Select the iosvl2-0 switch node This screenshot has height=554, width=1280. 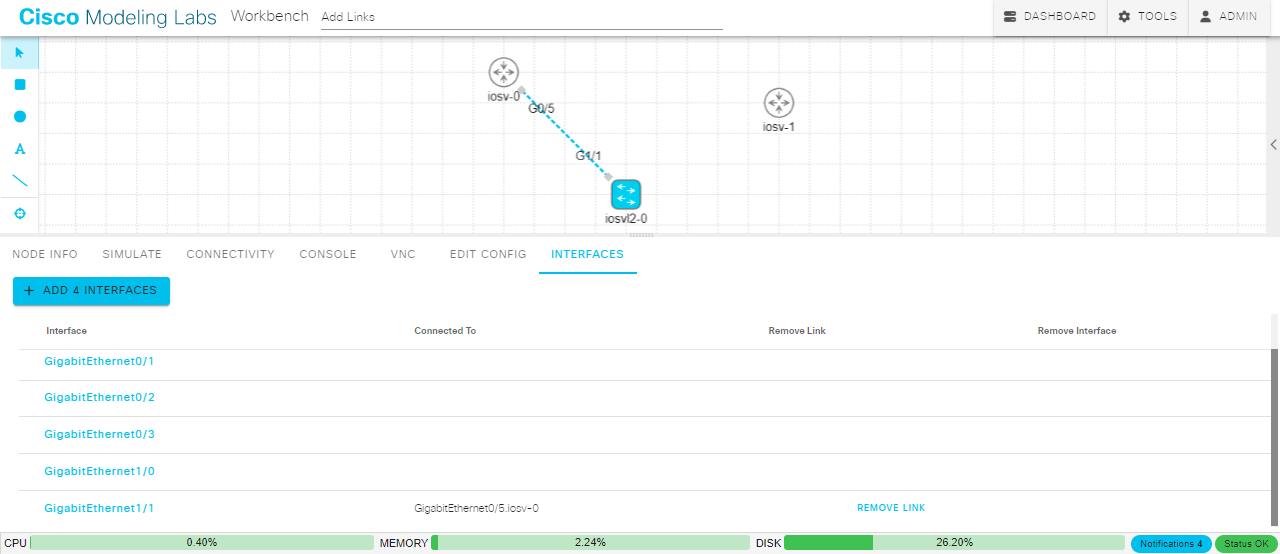click(626, 194)
